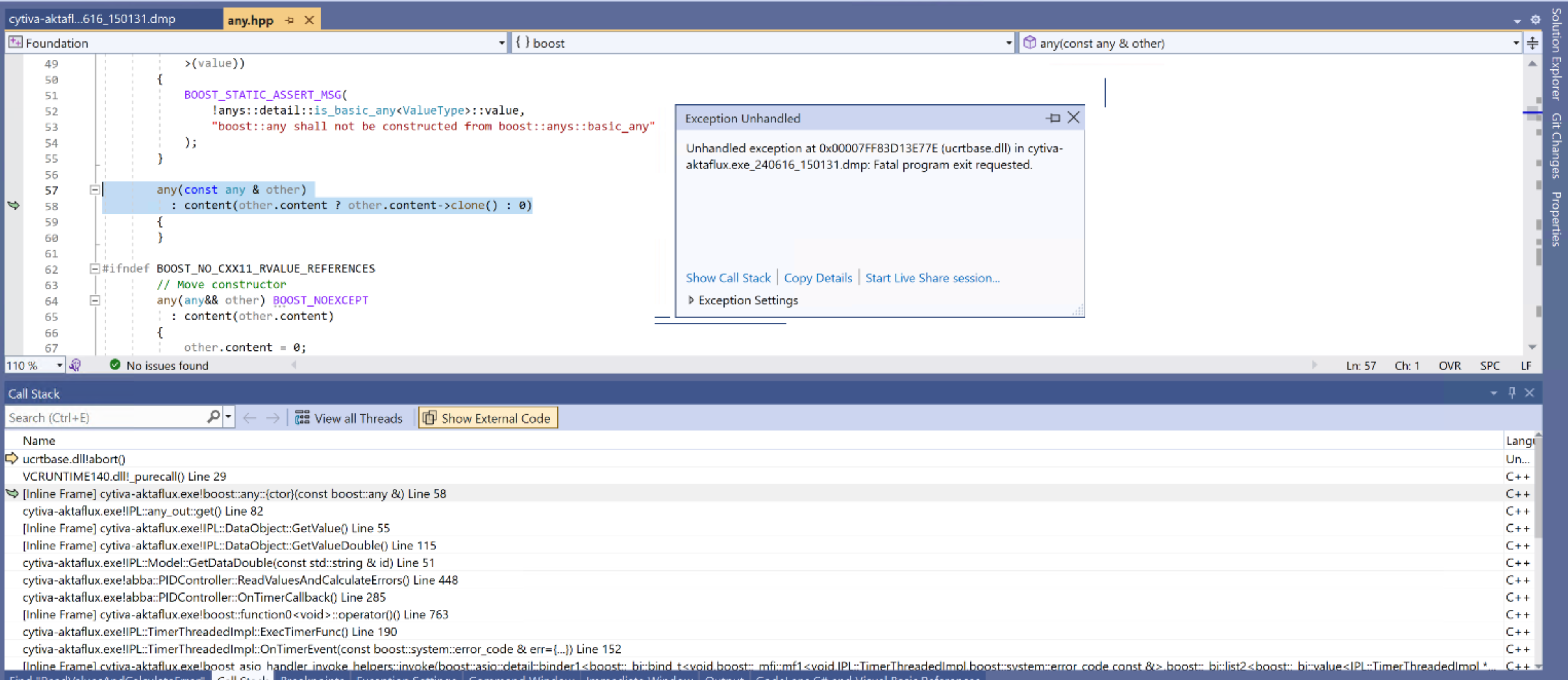Toggle OVR overwrite mode in status strip
This screenshot has width=1568, height=680.
point(1449,366)
